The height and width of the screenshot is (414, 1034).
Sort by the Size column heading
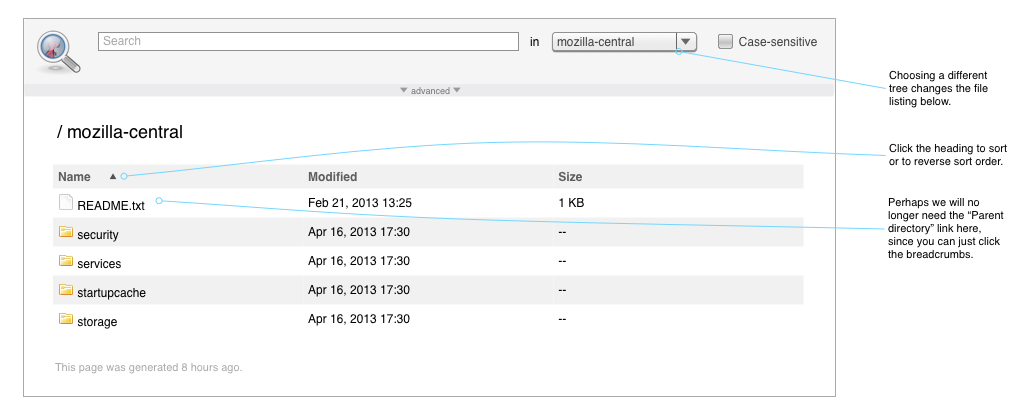pyautogui.click(x=570, y=177)
